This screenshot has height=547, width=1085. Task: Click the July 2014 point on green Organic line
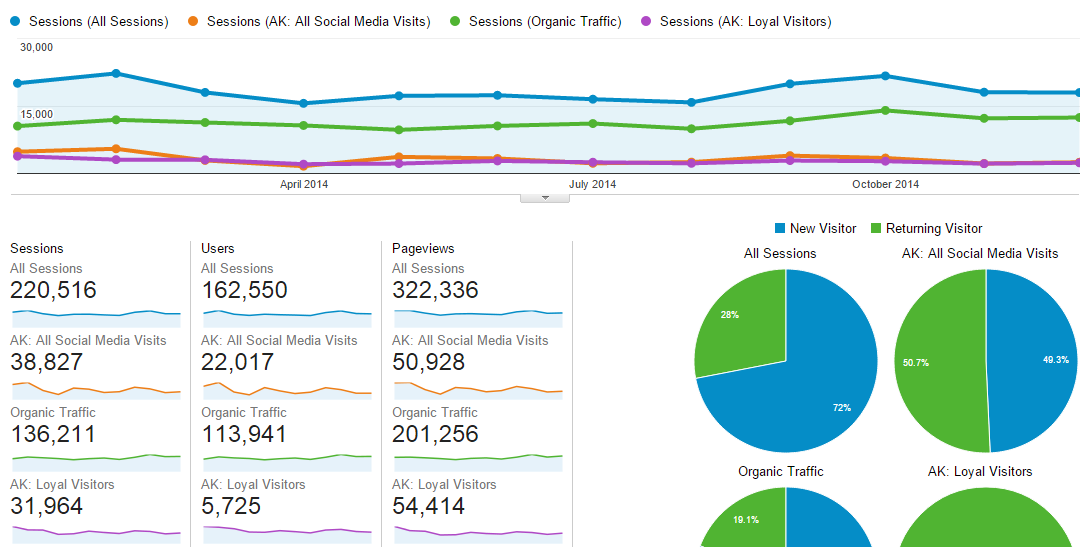[x=592, y=123]
